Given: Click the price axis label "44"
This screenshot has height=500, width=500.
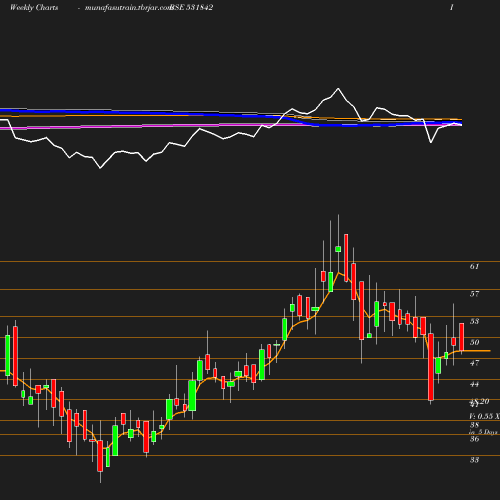Looking at the screenshot, I should pos(474,384).
